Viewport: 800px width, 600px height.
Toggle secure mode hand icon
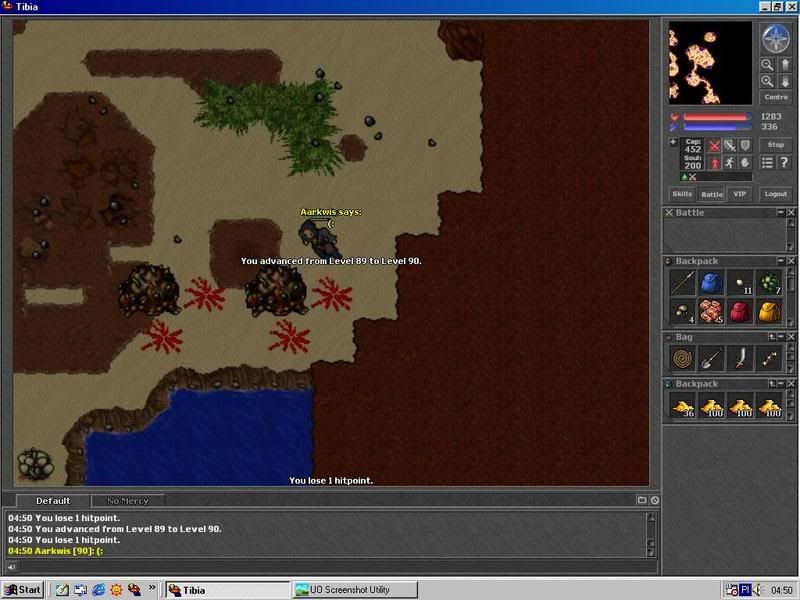745,163
